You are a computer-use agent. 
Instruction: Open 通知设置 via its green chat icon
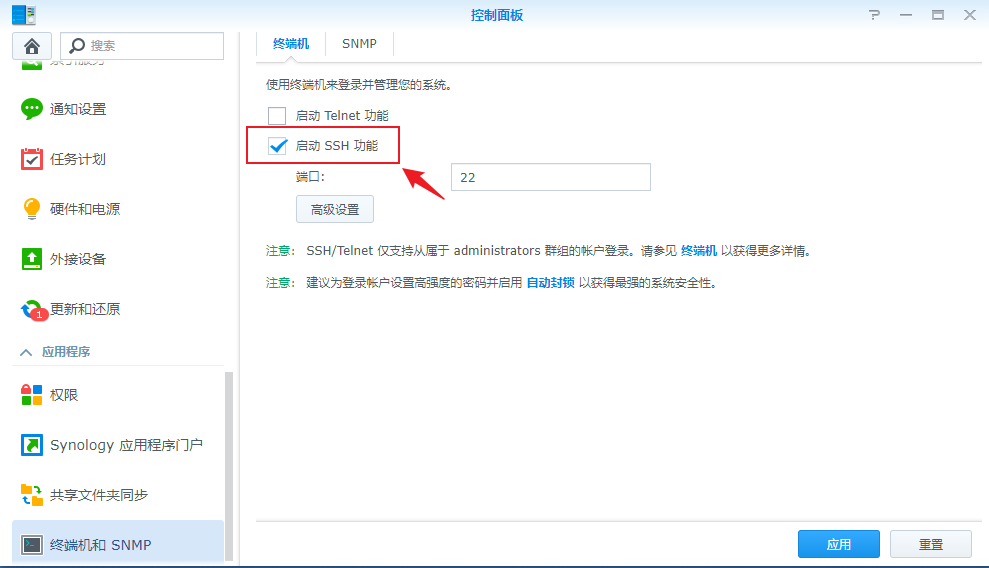[32, 109]
